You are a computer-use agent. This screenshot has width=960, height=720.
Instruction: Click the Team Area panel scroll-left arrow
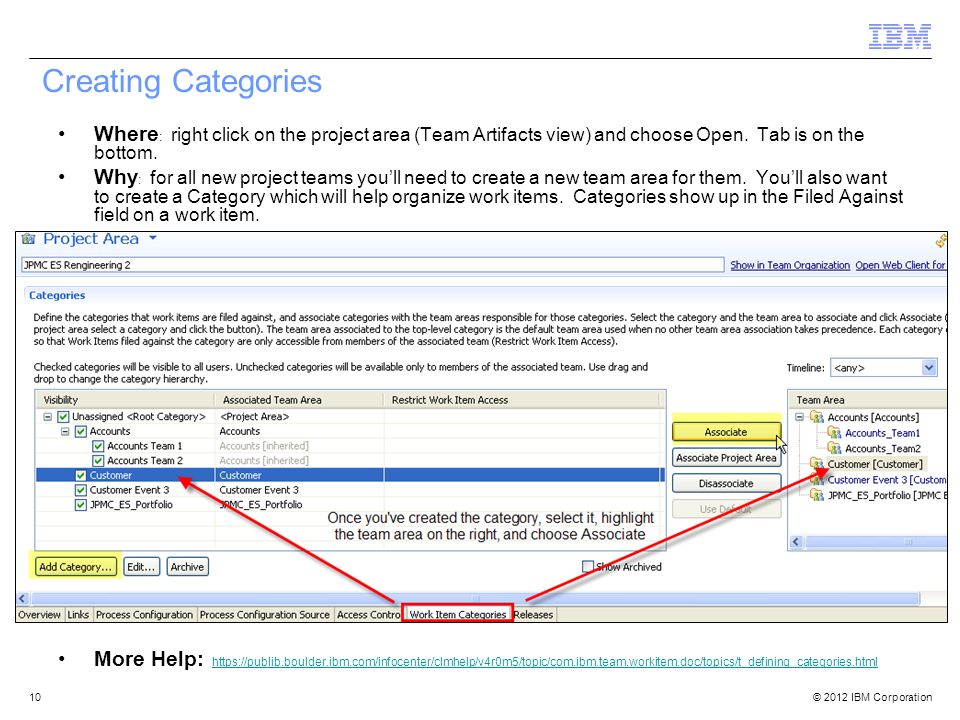click(x=796, y=542)
